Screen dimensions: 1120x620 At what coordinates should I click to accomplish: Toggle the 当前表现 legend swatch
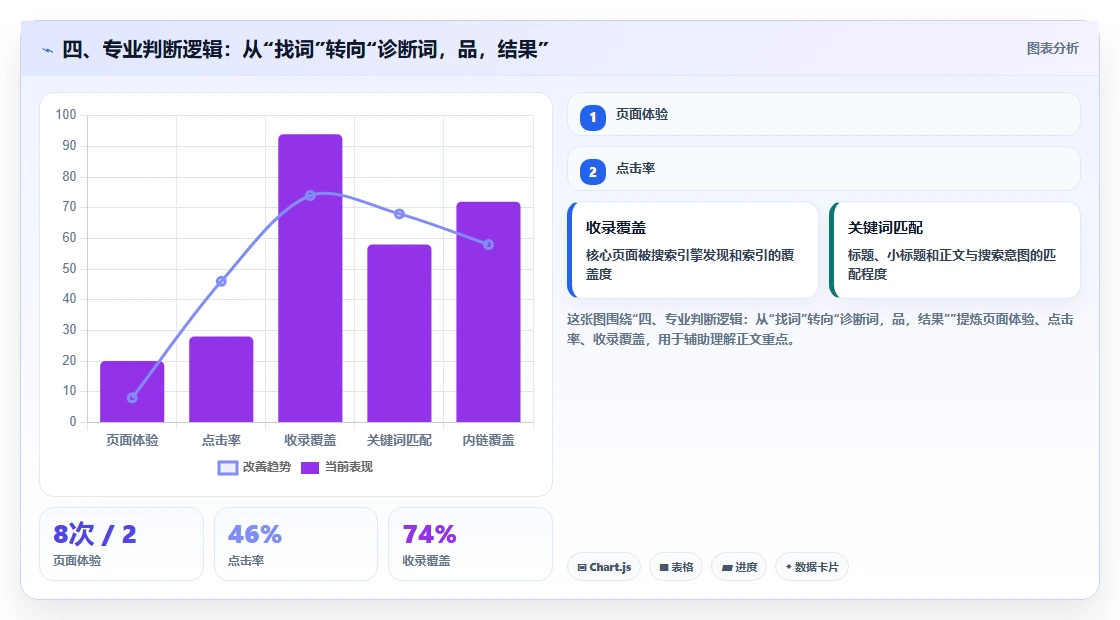(309, 468)
